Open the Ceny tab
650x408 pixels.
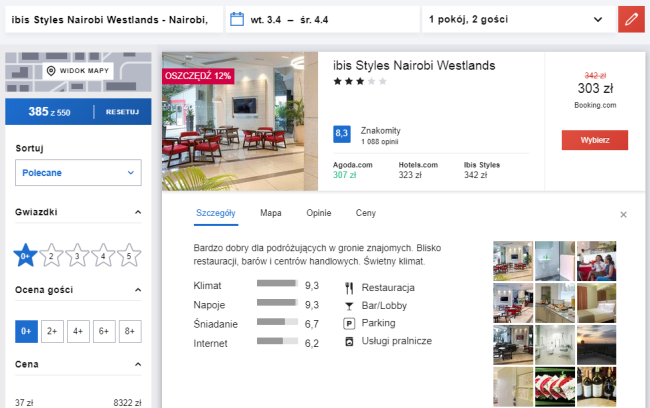pyautogui.click(x=366, y=213)
